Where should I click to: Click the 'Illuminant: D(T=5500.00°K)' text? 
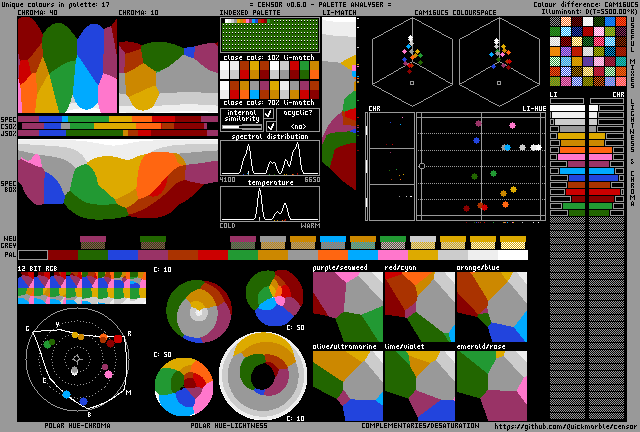pyautogui.click(x=587, y=11)
